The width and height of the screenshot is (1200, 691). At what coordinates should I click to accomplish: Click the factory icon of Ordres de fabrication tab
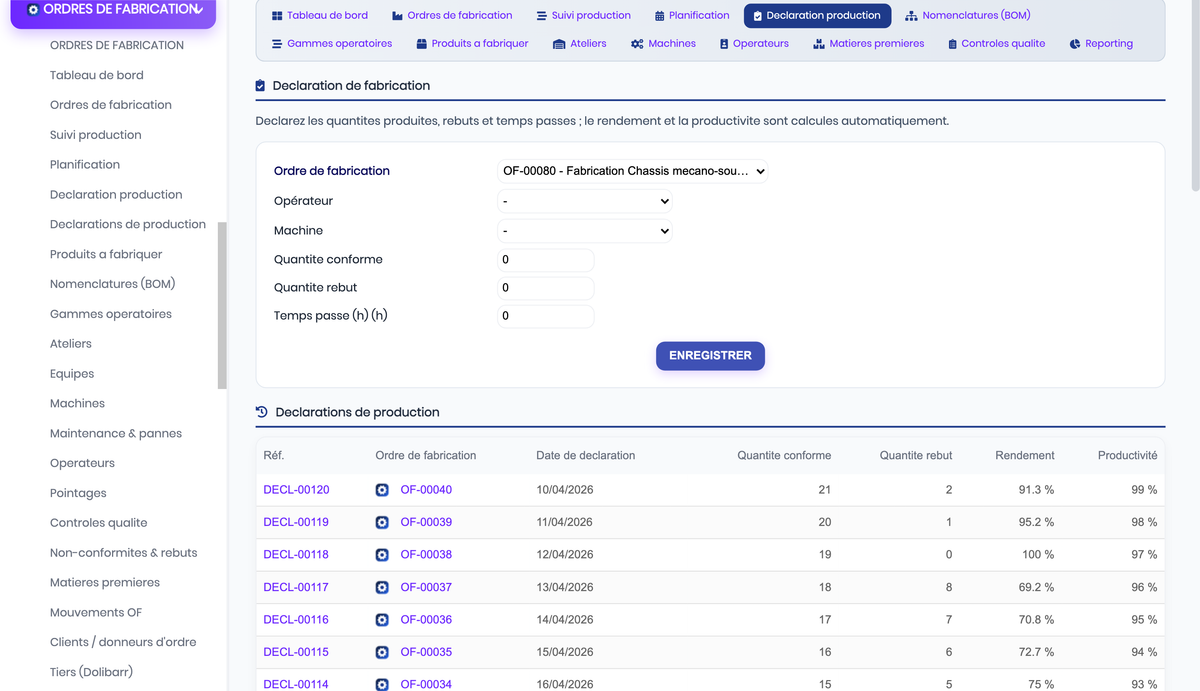coord(398,16)
